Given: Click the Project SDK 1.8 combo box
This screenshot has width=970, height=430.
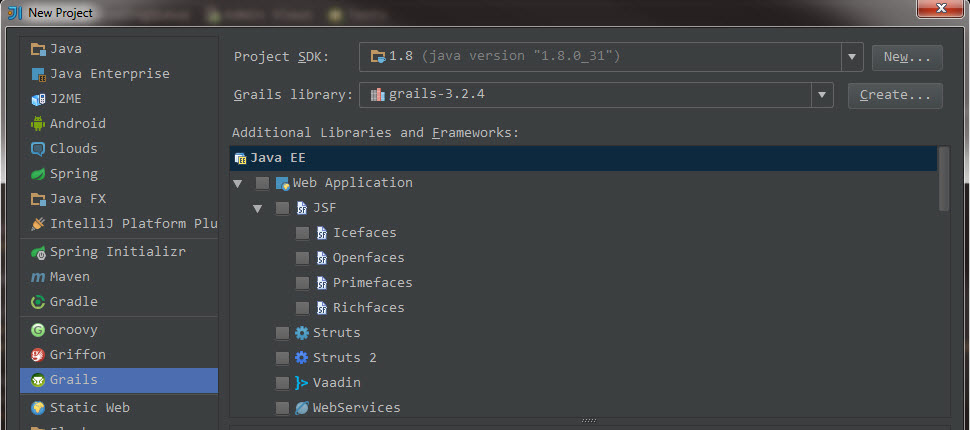Looking at the screenshot, I should [x=611, y=57].
